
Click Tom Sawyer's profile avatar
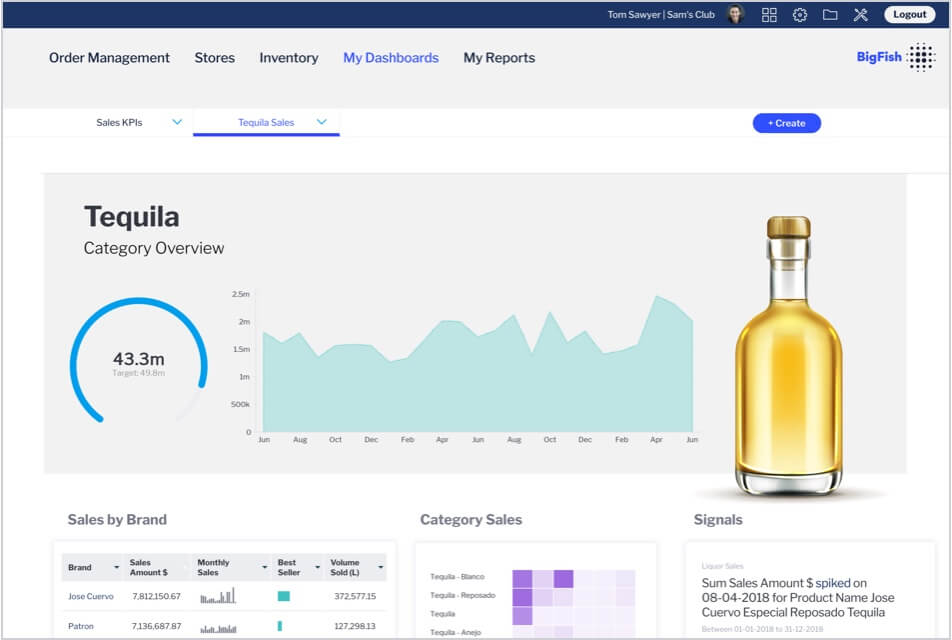[736, 13]
